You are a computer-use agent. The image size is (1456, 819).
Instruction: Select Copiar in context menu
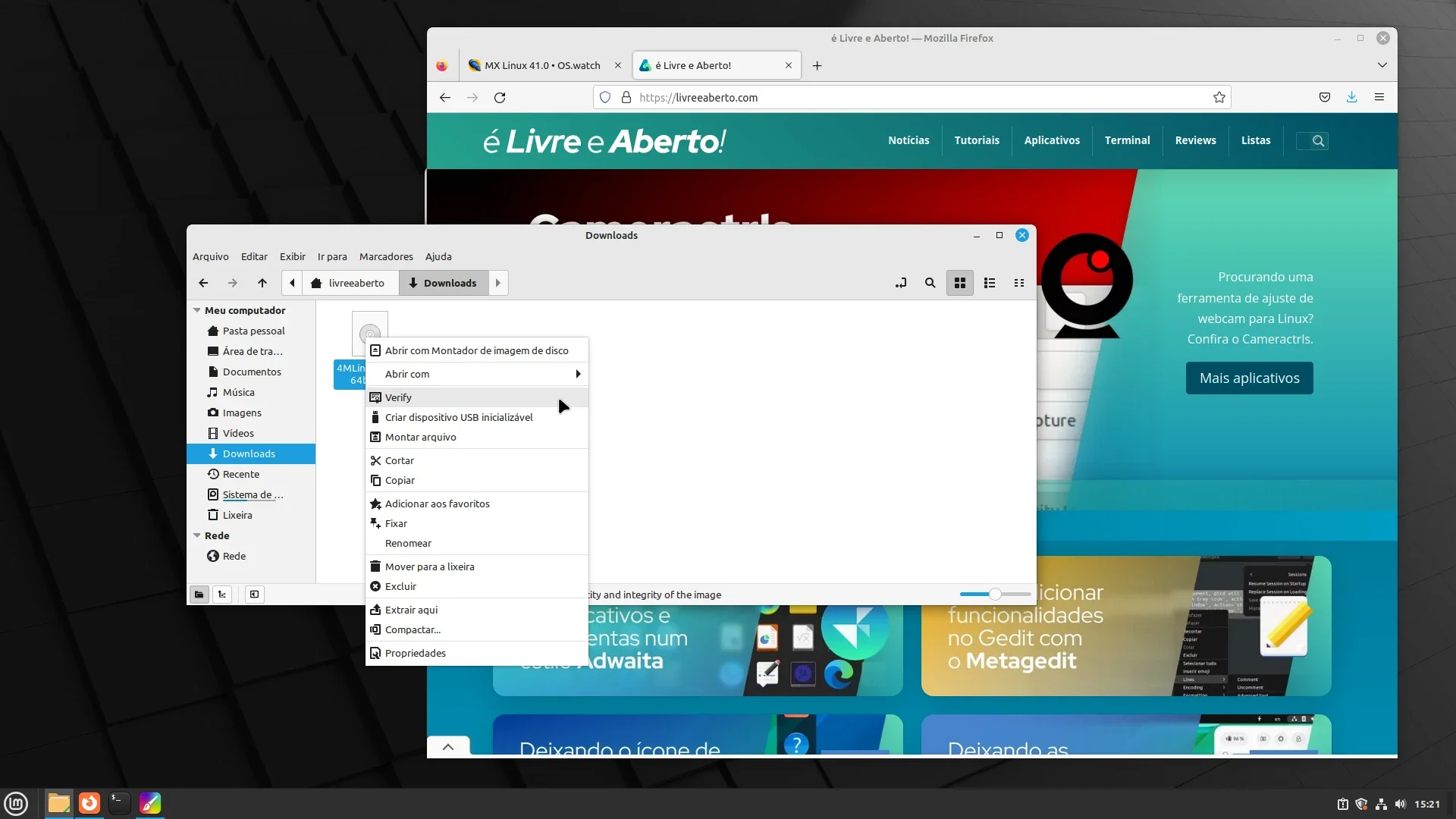(x=477, y=480)
